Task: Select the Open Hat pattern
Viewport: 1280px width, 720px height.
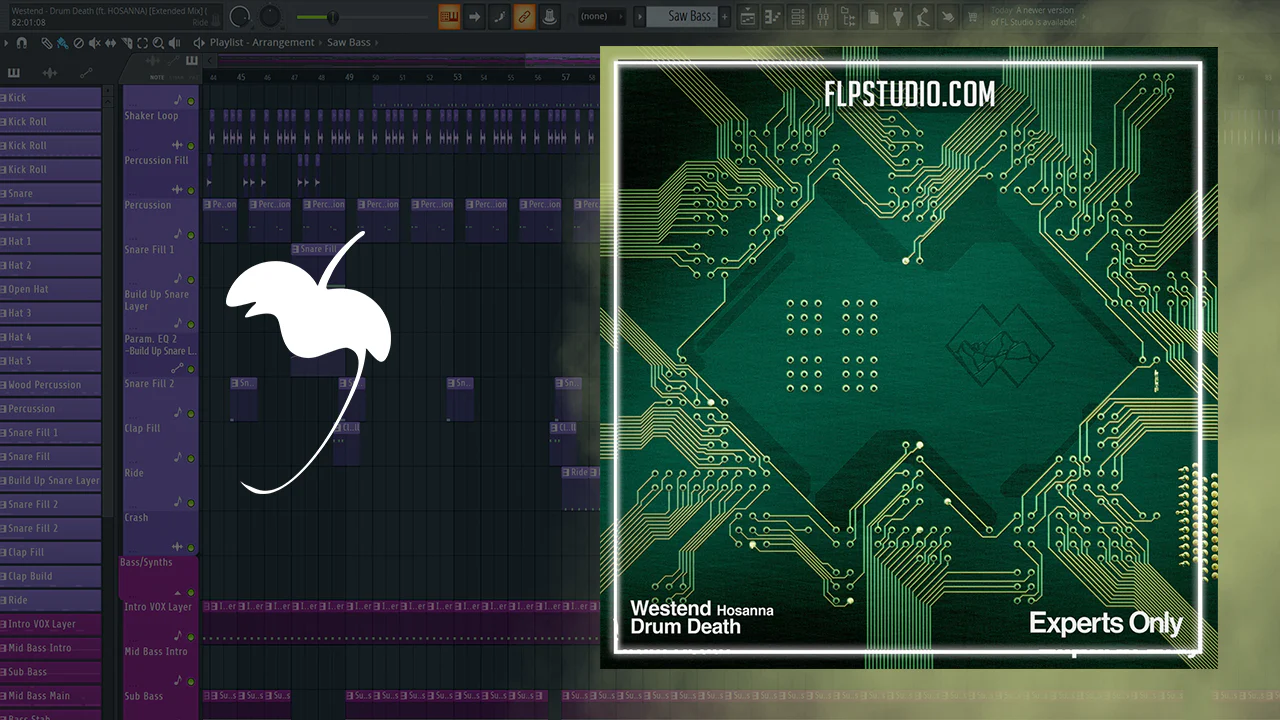Action: click(51, 289)
